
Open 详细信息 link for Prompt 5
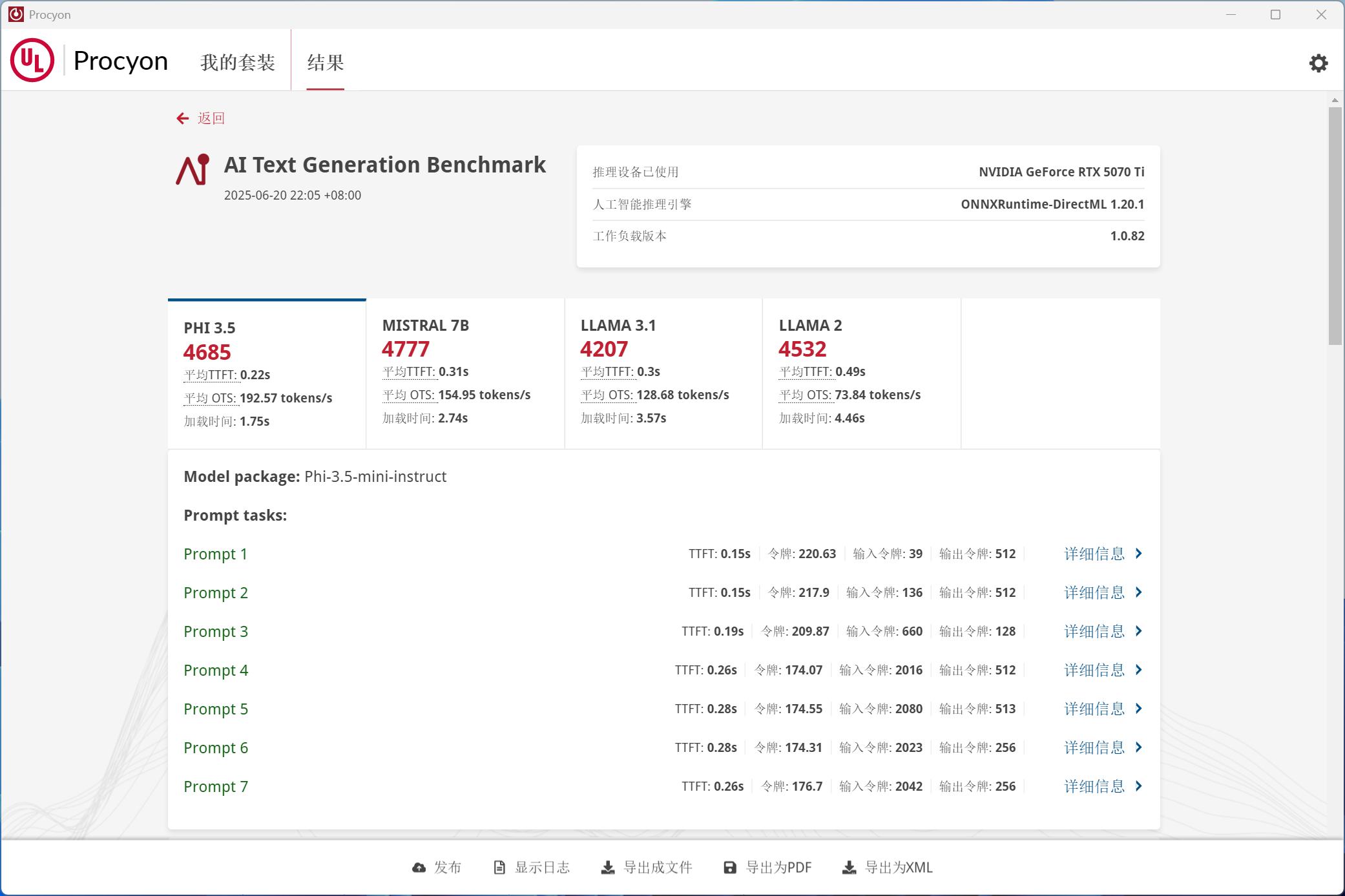click(1094, 709)
